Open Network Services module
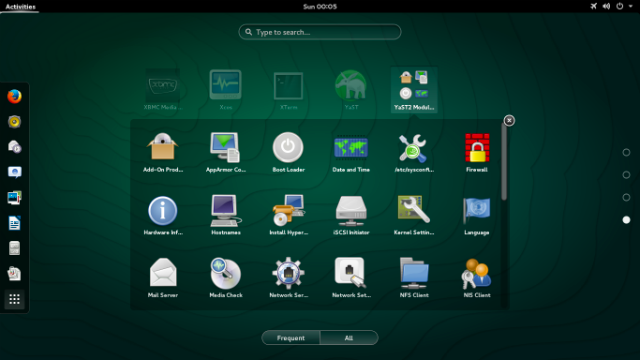This screenshot has height=360, width=640. tap(288, 278)
